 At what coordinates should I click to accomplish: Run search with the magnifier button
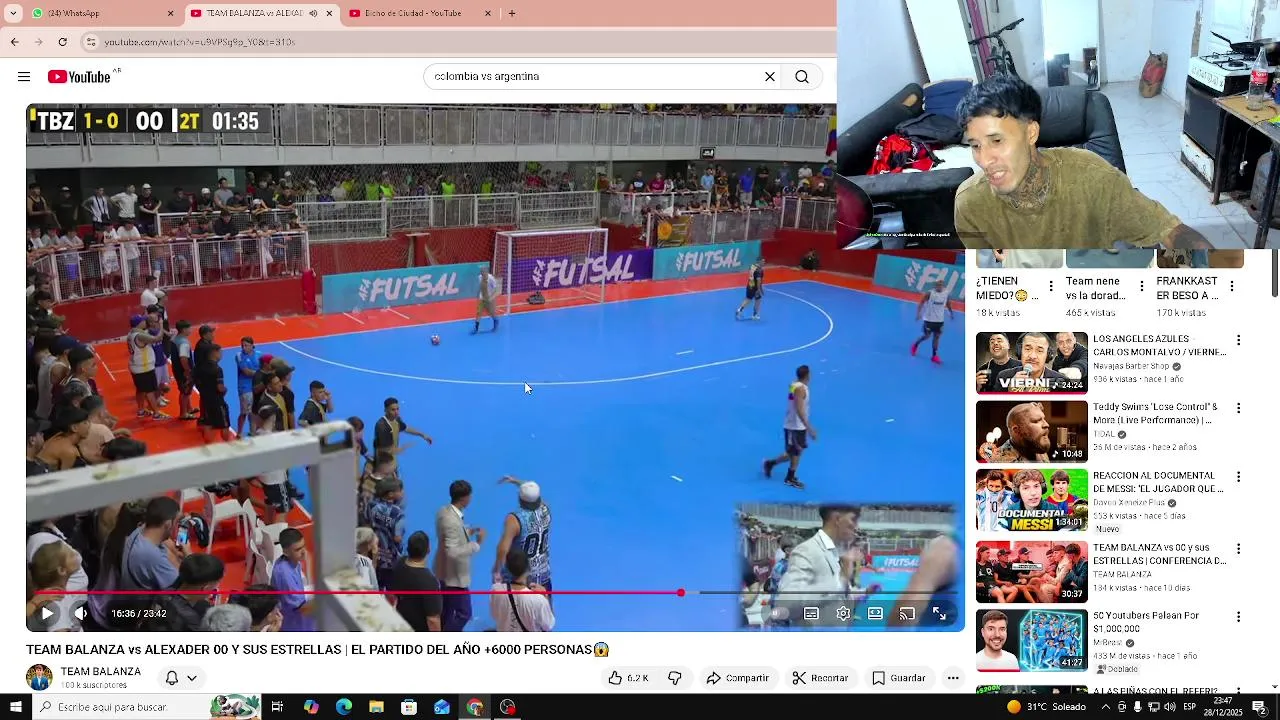(802, 77)
